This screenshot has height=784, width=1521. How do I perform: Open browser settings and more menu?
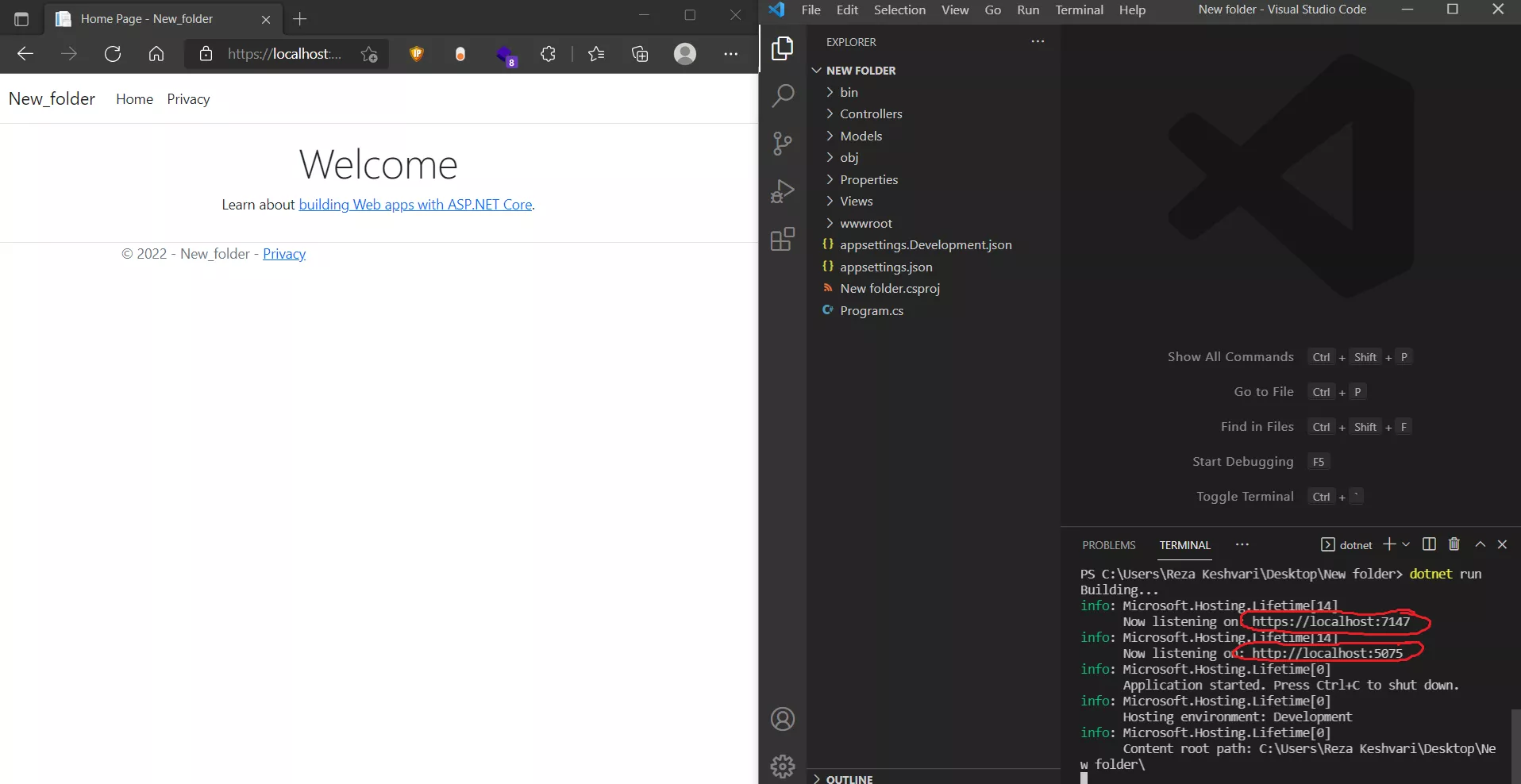pos(731,54)
